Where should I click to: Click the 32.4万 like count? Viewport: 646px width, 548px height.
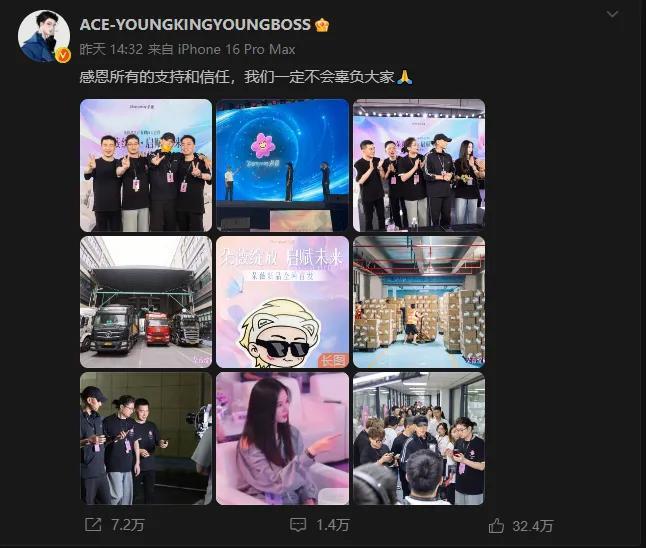pos(532,526)
